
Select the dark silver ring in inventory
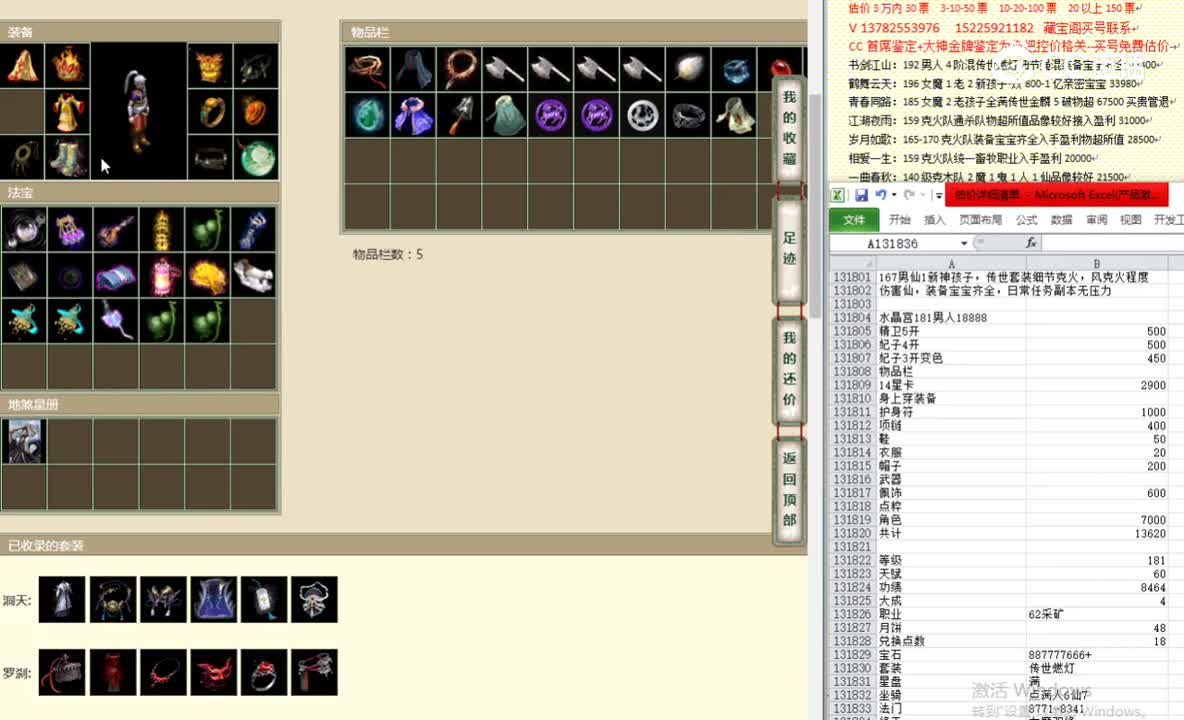click(x=688, y=115)
